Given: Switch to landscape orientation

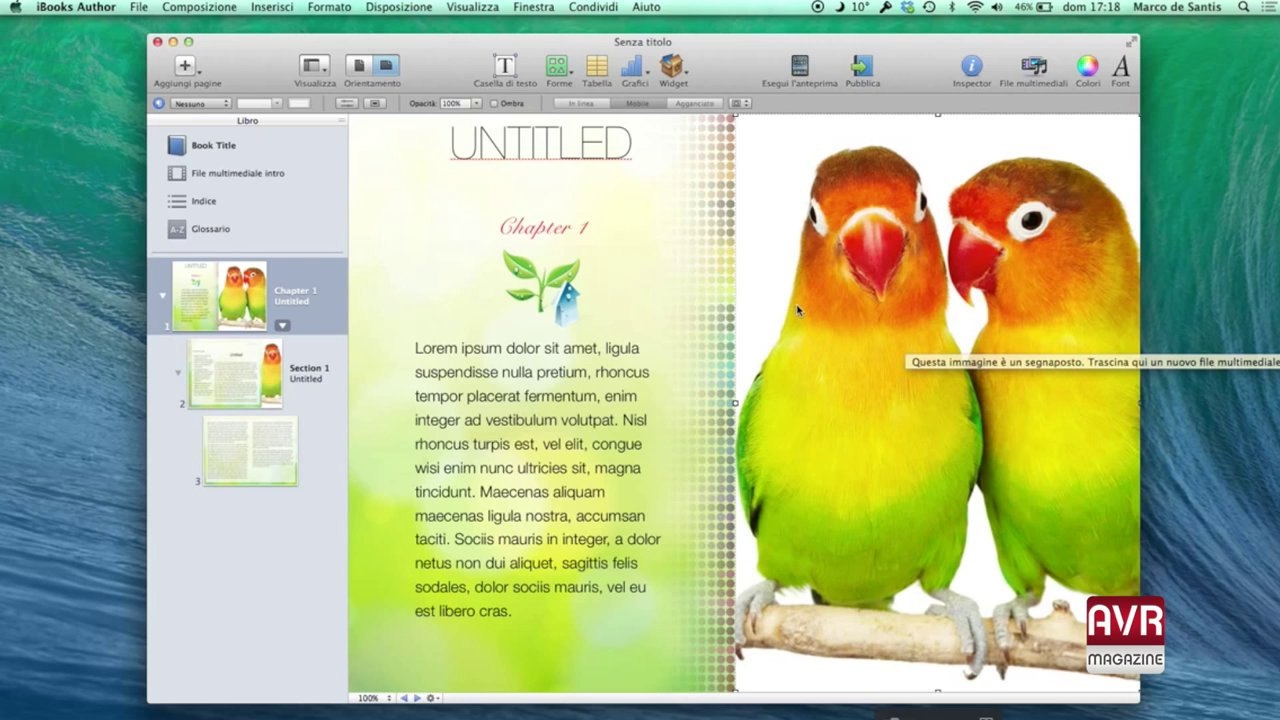Looking at the screenshot, I should tap(386, 66).
